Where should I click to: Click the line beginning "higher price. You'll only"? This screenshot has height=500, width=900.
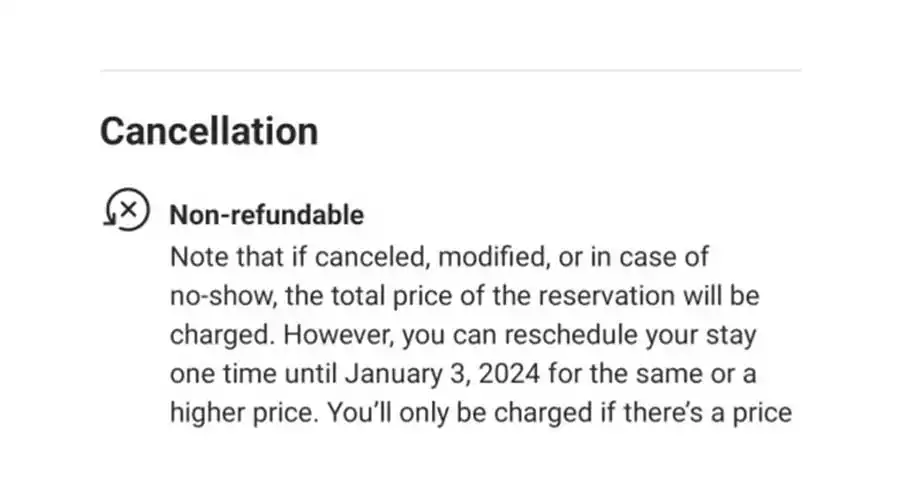click(480, 411)
